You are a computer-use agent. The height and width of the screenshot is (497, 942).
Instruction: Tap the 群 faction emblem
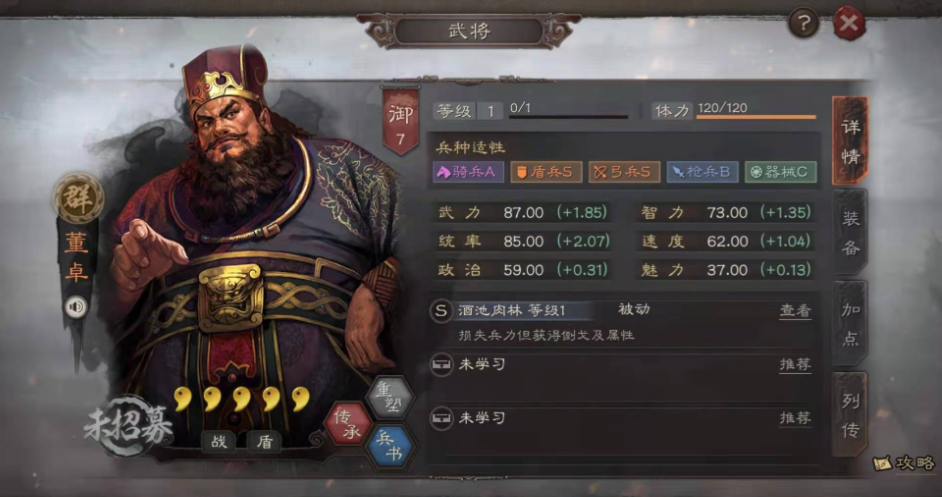pos(78,199)
